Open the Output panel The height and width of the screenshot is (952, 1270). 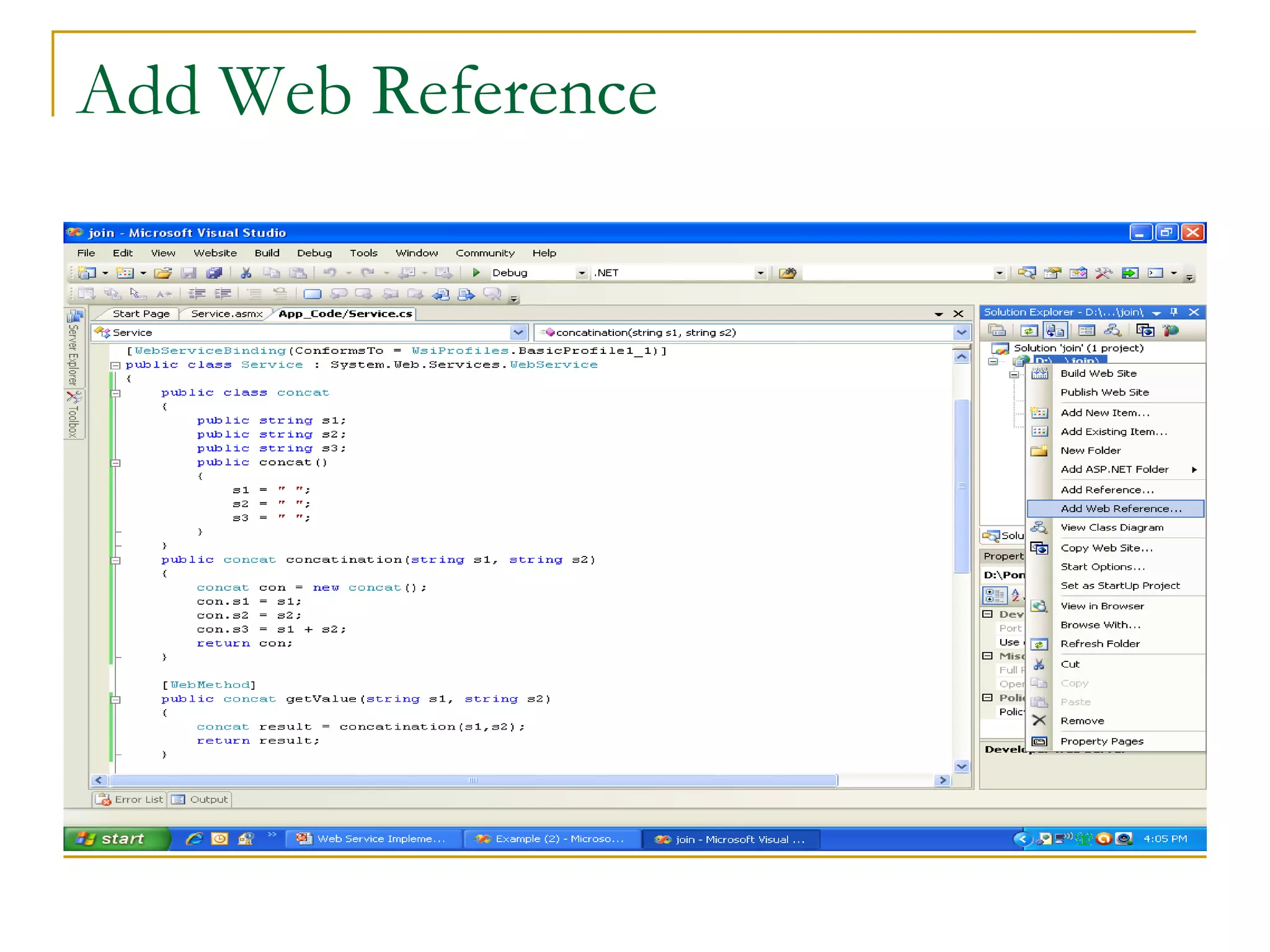[x=200, y=800]
